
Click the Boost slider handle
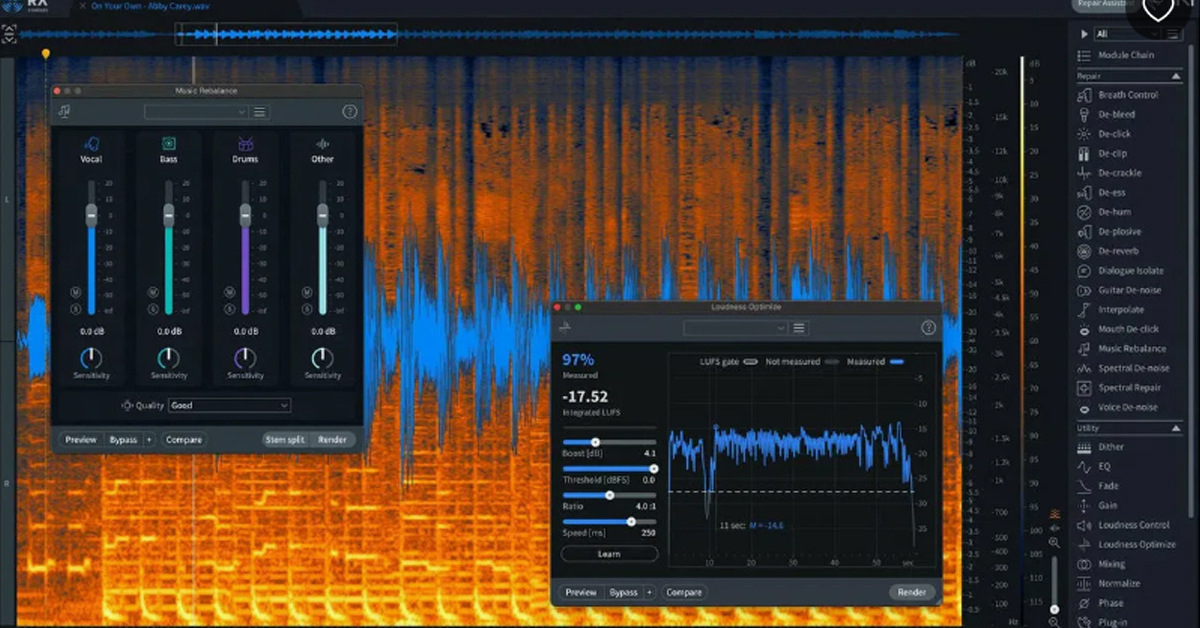595,442
